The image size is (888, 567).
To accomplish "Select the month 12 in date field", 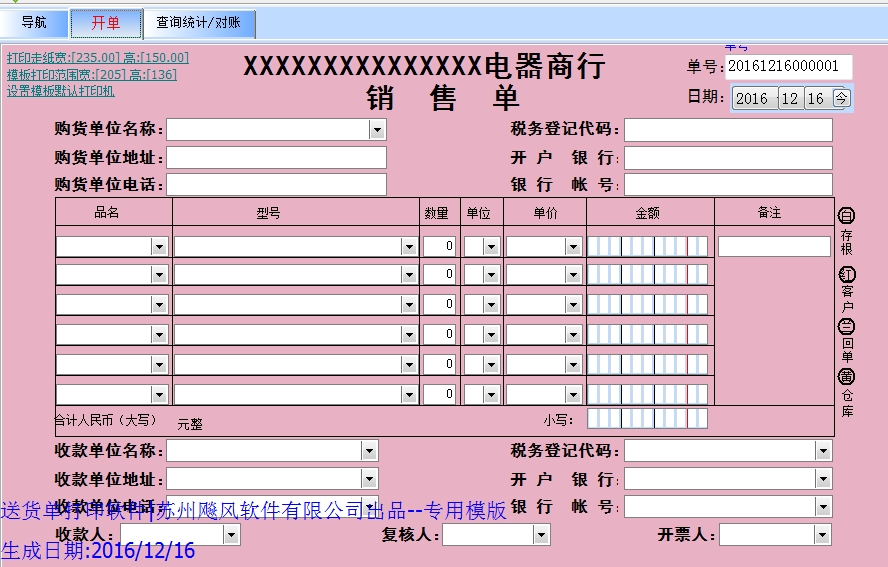I will pyautogui.click(x=789, y=99).
